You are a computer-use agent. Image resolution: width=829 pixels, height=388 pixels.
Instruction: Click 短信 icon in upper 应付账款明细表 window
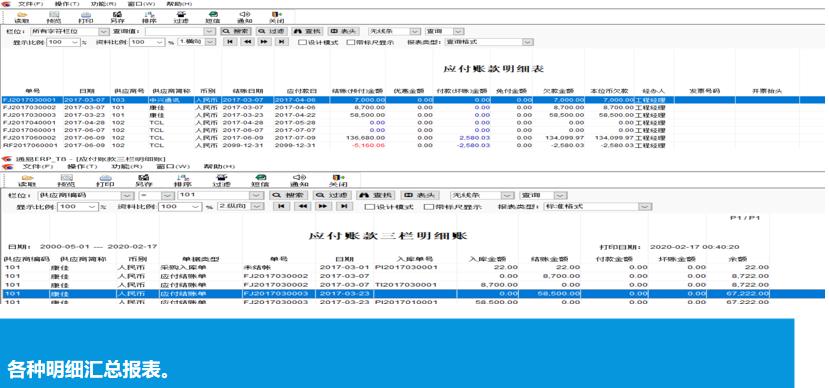point(213,17)
